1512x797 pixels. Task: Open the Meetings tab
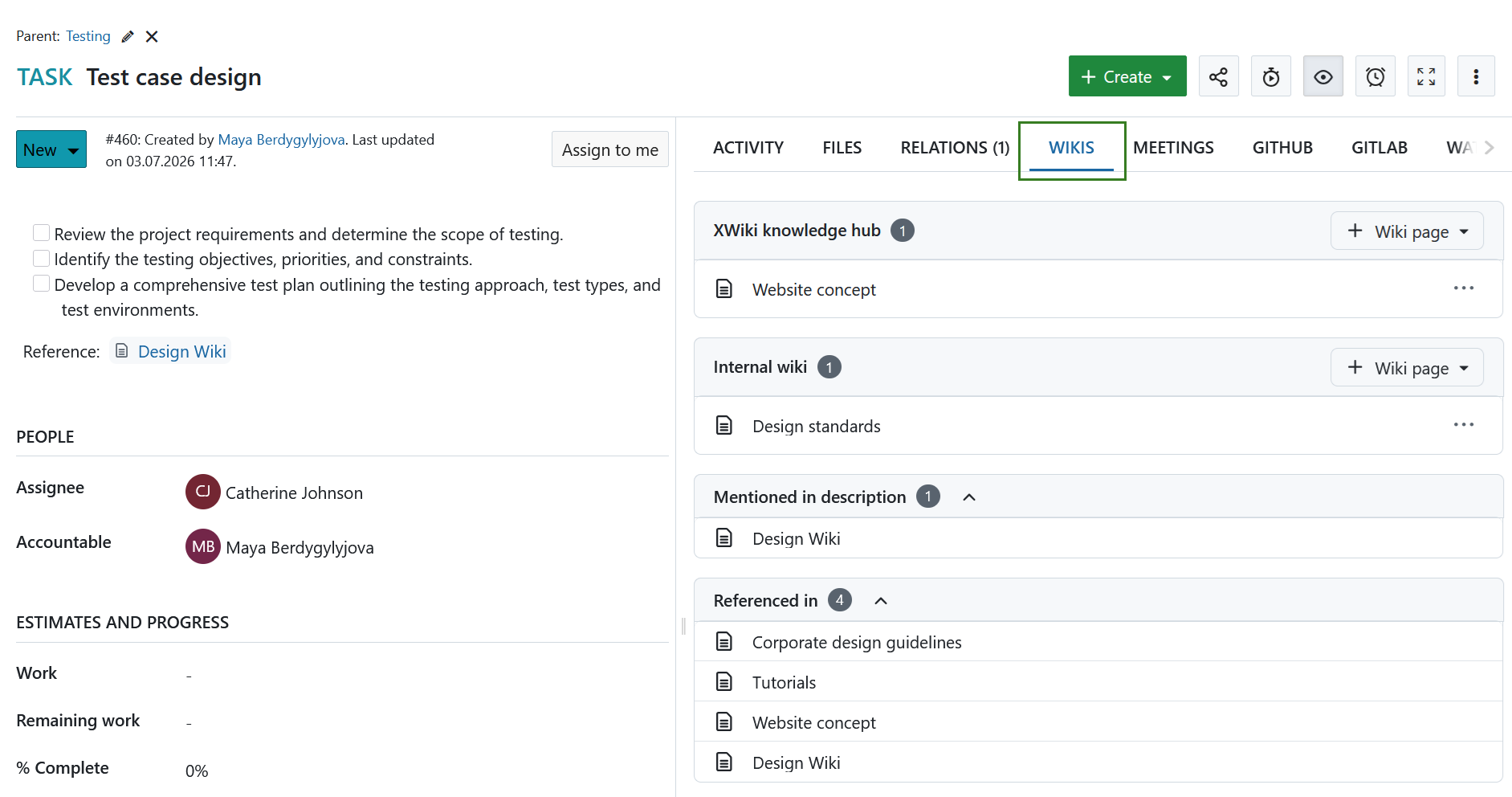click(x=1173, y=148)
